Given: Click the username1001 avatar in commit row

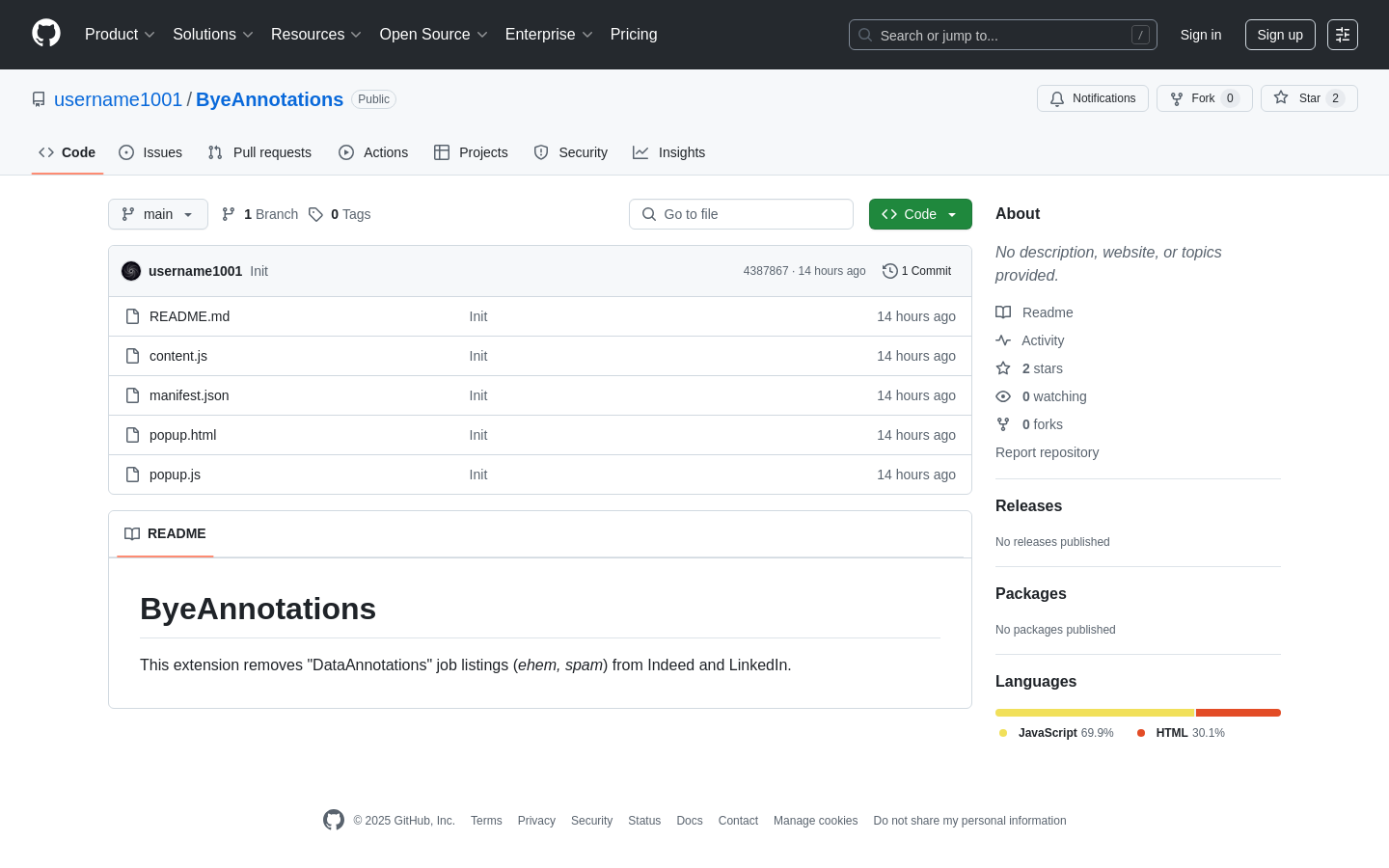Looking at the screenshot, I should pyautogui.click(x=131, y=271).
